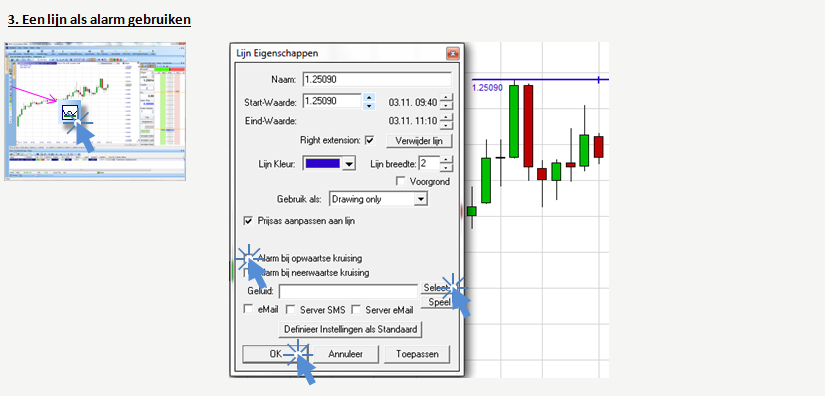
Task: Click heading '3. Een lijn als alarm gebruiken'
Action: pos(99,20)
